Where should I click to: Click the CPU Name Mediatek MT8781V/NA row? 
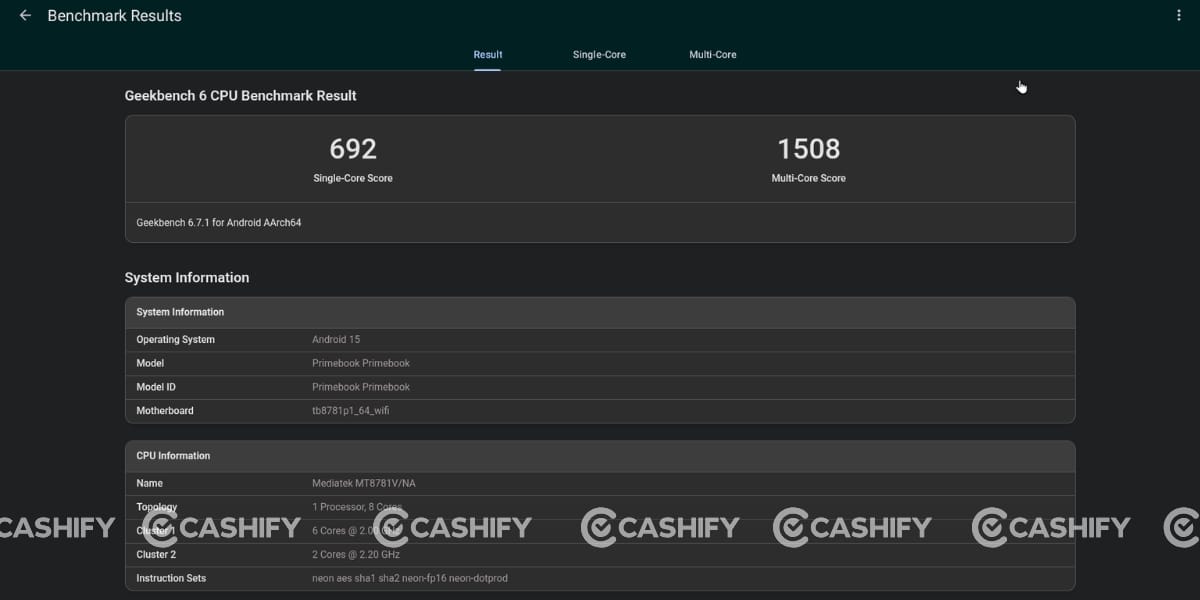pyautogui.click(x=600, y=483)
